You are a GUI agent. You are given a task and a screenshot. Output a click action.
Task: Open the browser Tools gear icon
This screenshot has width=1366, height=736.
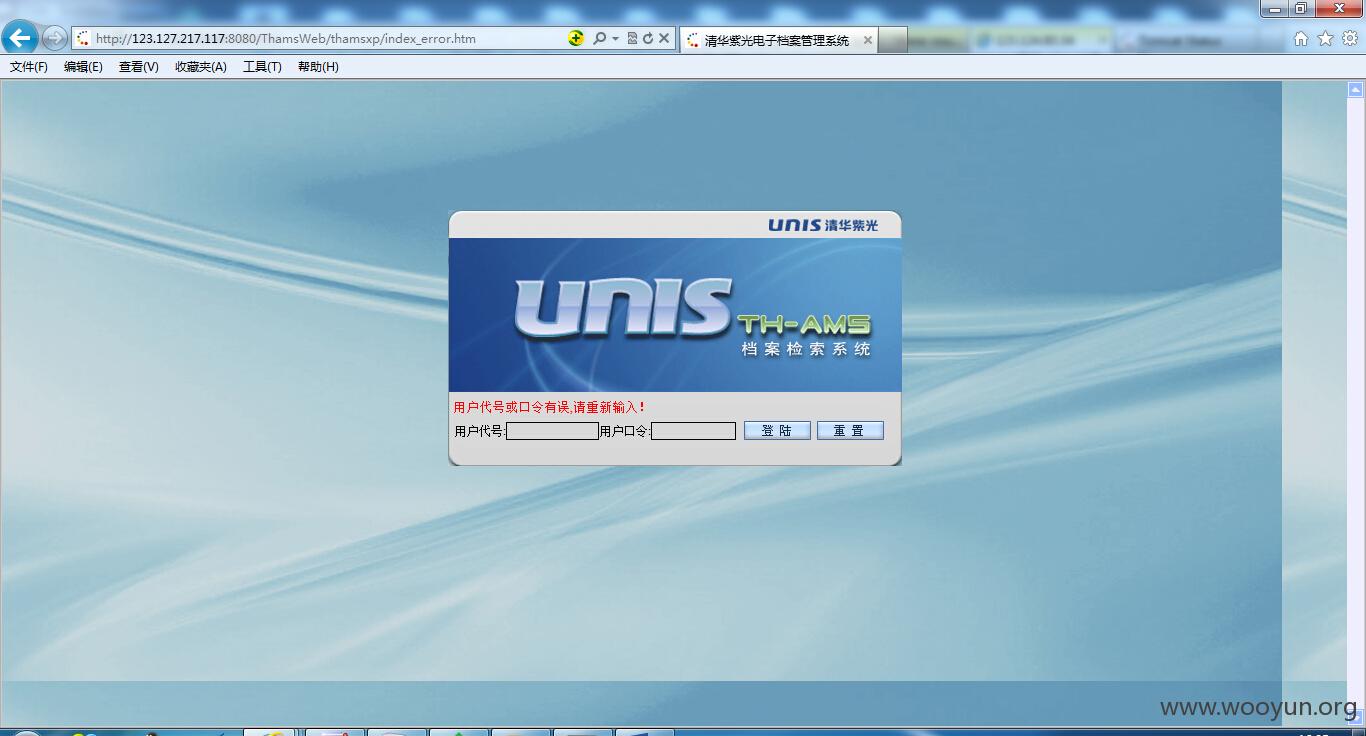point(1349,38)
